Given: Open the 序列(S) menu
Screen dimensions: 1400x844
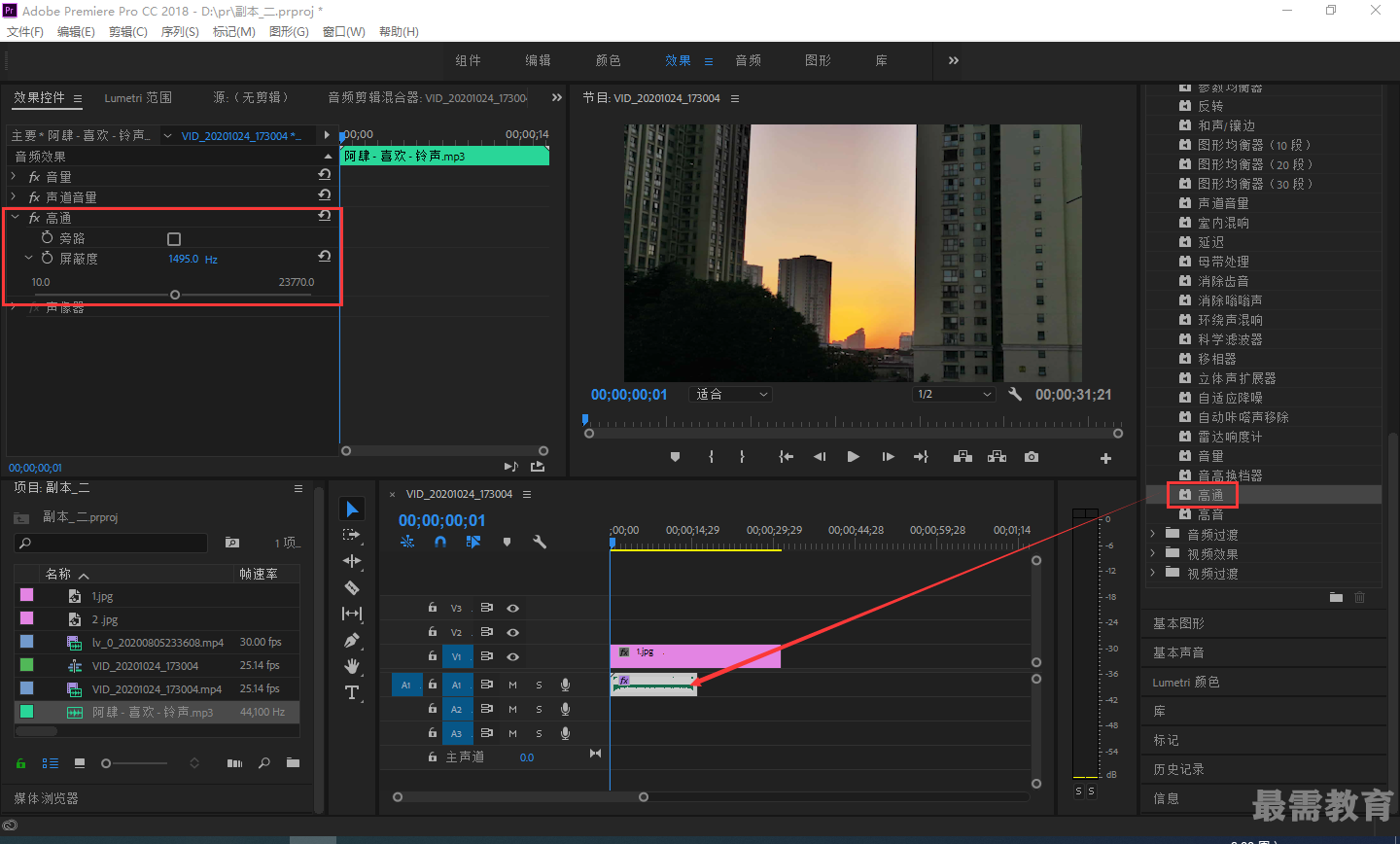Looking at the screenshot, I should pos(180,32).
